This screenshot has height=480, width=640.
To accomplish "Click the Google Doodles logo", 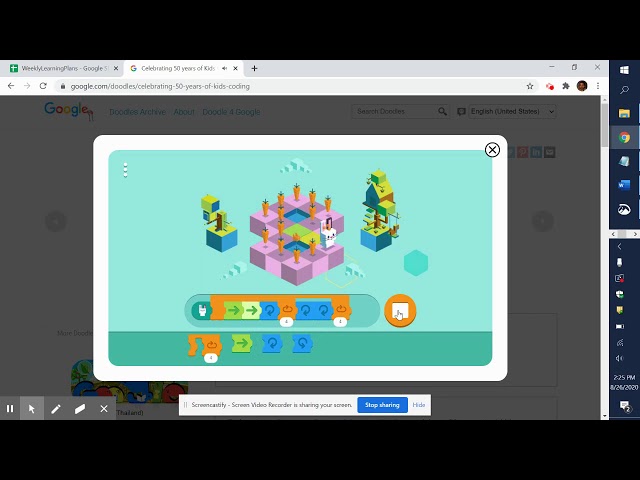I will tap(69, 111).
